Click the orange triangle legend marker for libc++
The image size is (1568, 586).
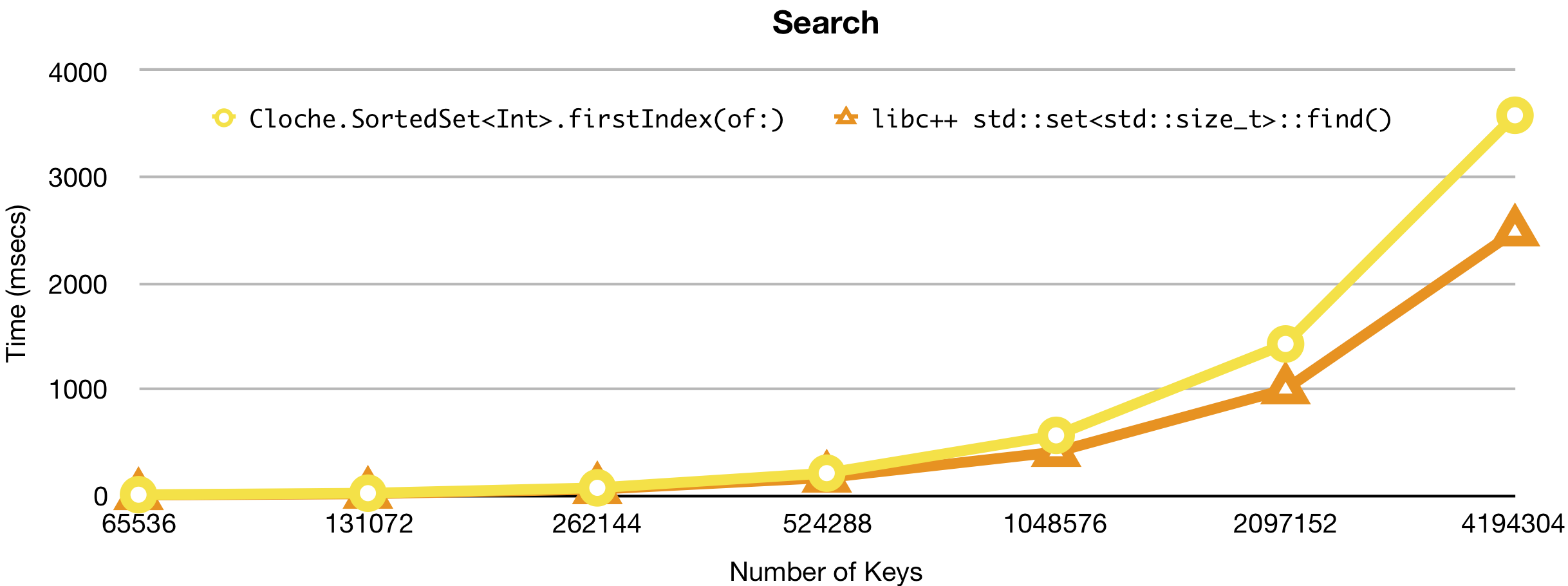pyautogui.click(x=846, y=117)
